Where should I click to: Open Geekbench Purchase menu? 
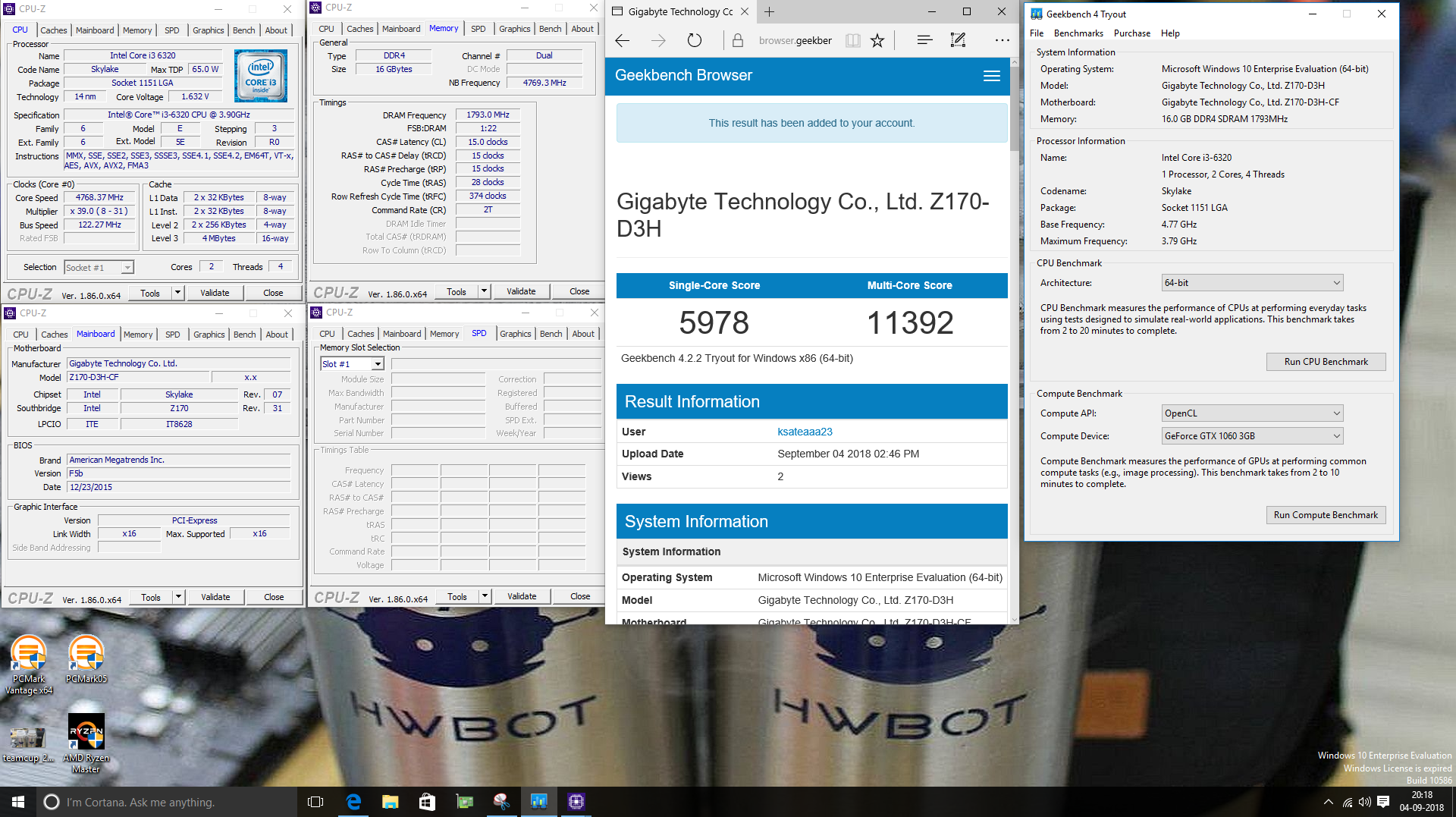point(1131,33)
